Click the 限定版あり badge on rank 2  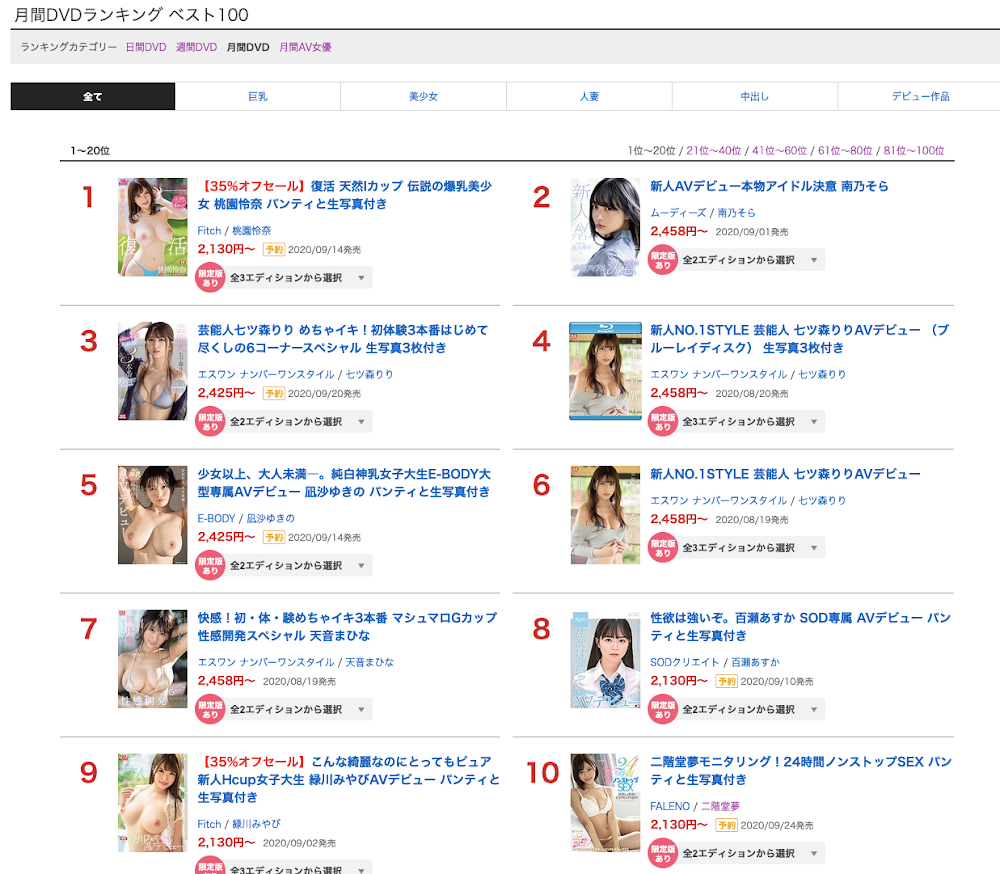(x=663, y=260)
